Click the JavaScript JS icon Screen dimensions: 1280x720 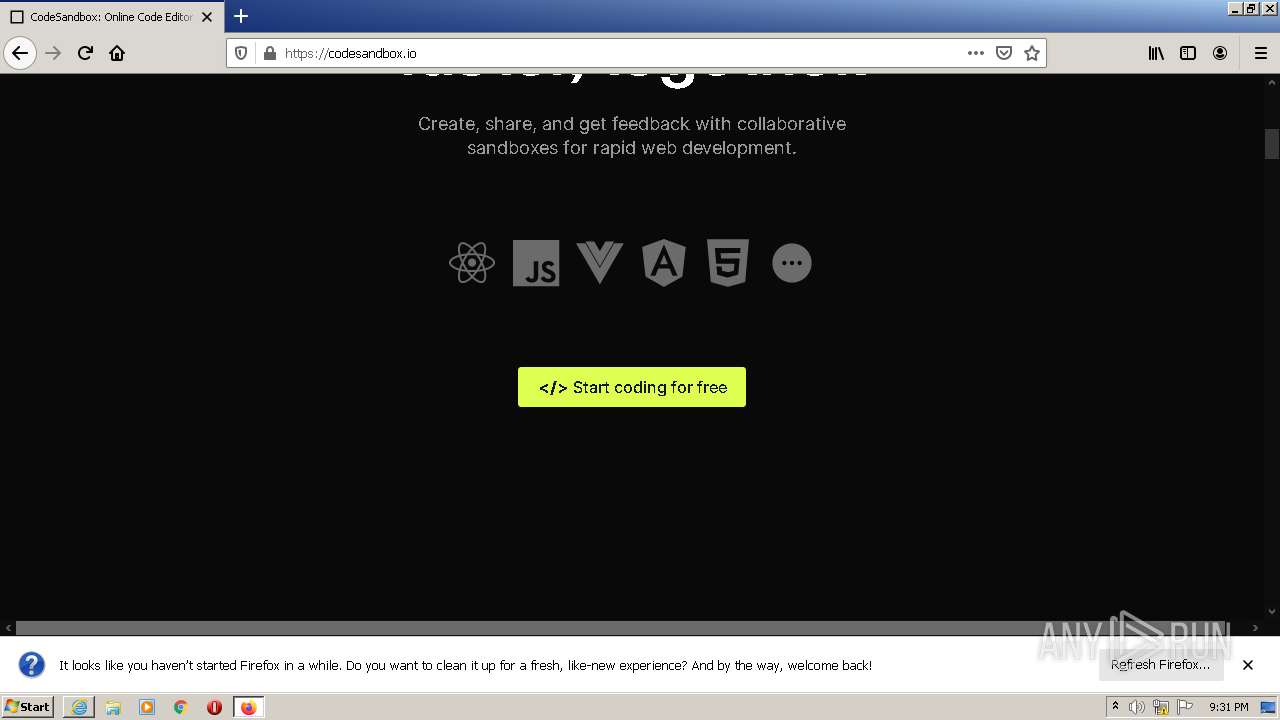coord(536,263)
